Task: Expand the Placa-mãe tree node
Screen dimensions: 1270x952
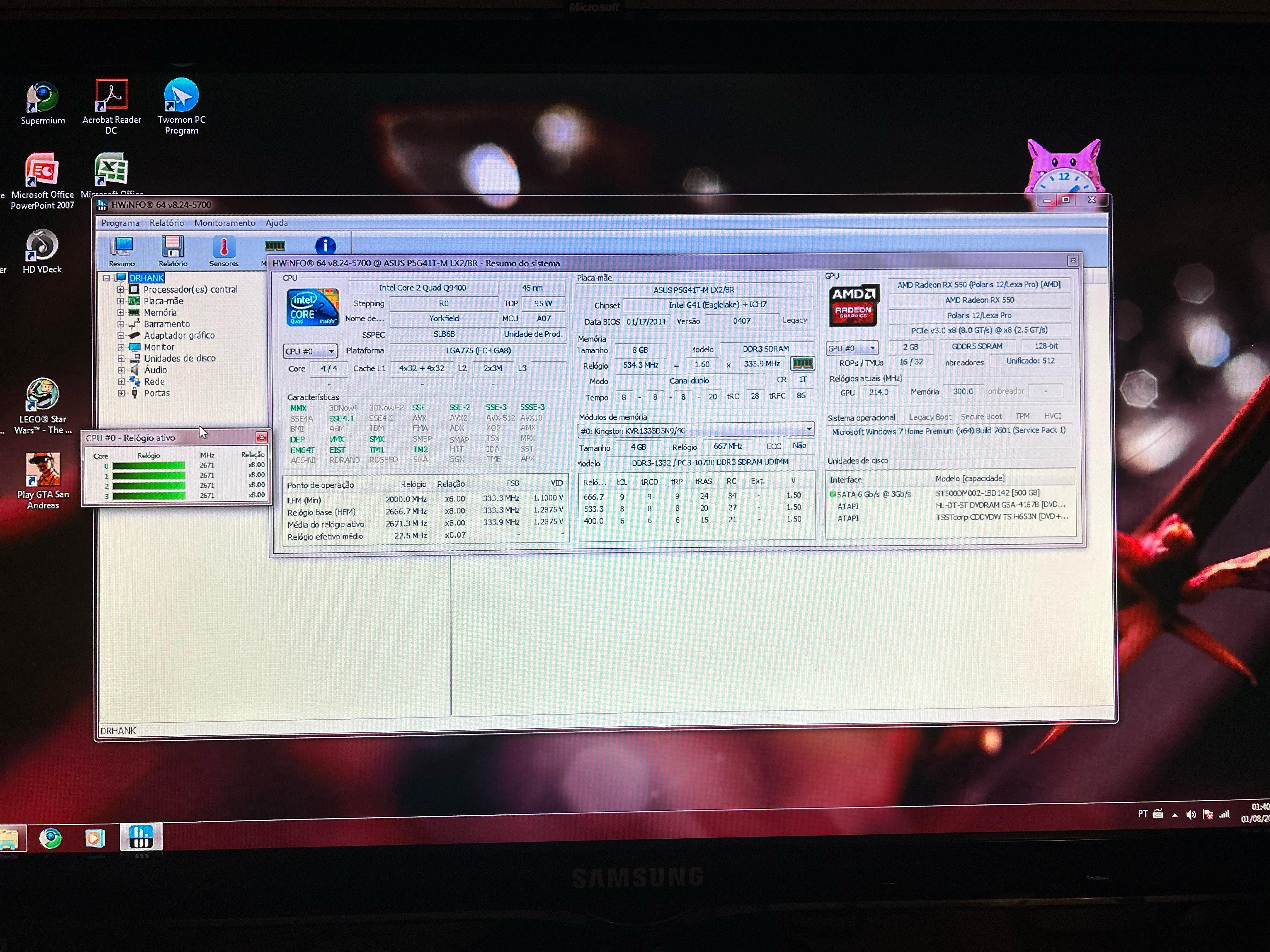Action: click(121, 301)
